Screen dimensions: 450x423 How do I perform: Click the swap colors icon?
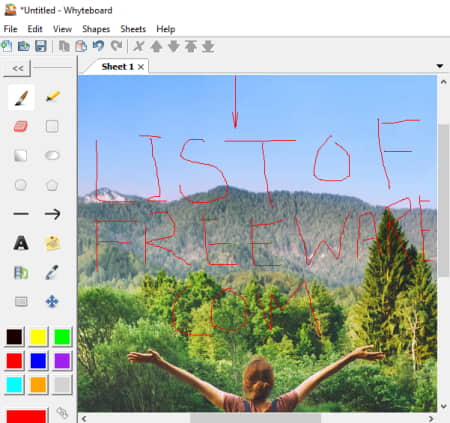[x=62, y=413]
